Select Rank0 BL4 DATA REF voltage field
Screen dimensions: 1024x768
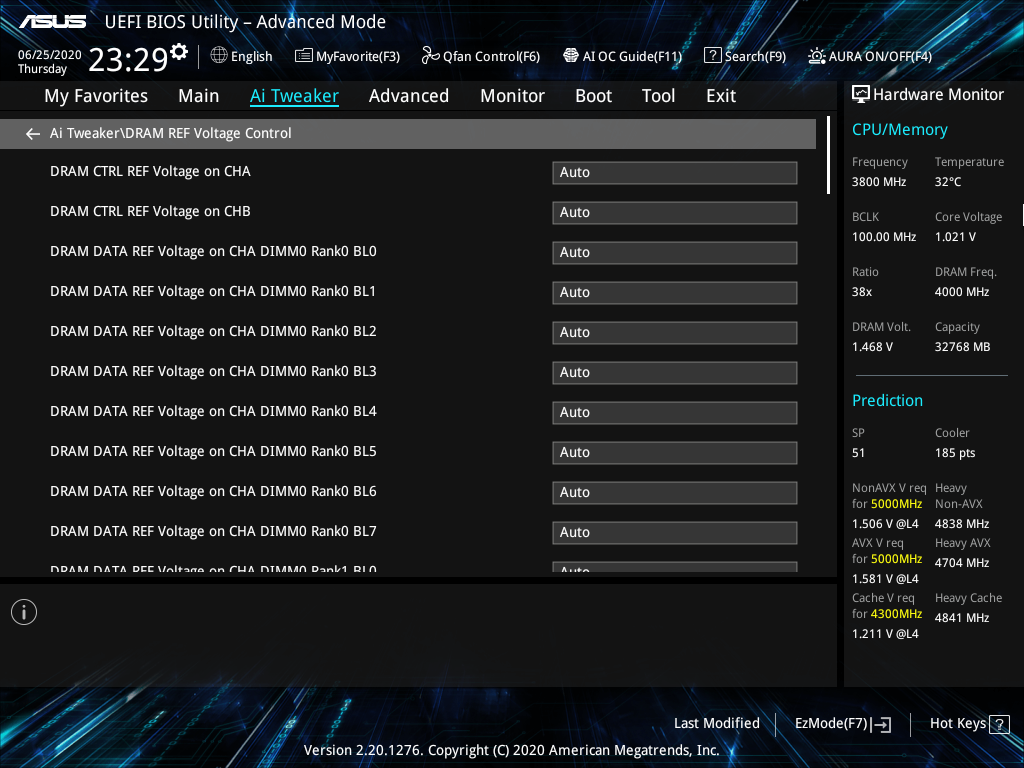(675, 413)
